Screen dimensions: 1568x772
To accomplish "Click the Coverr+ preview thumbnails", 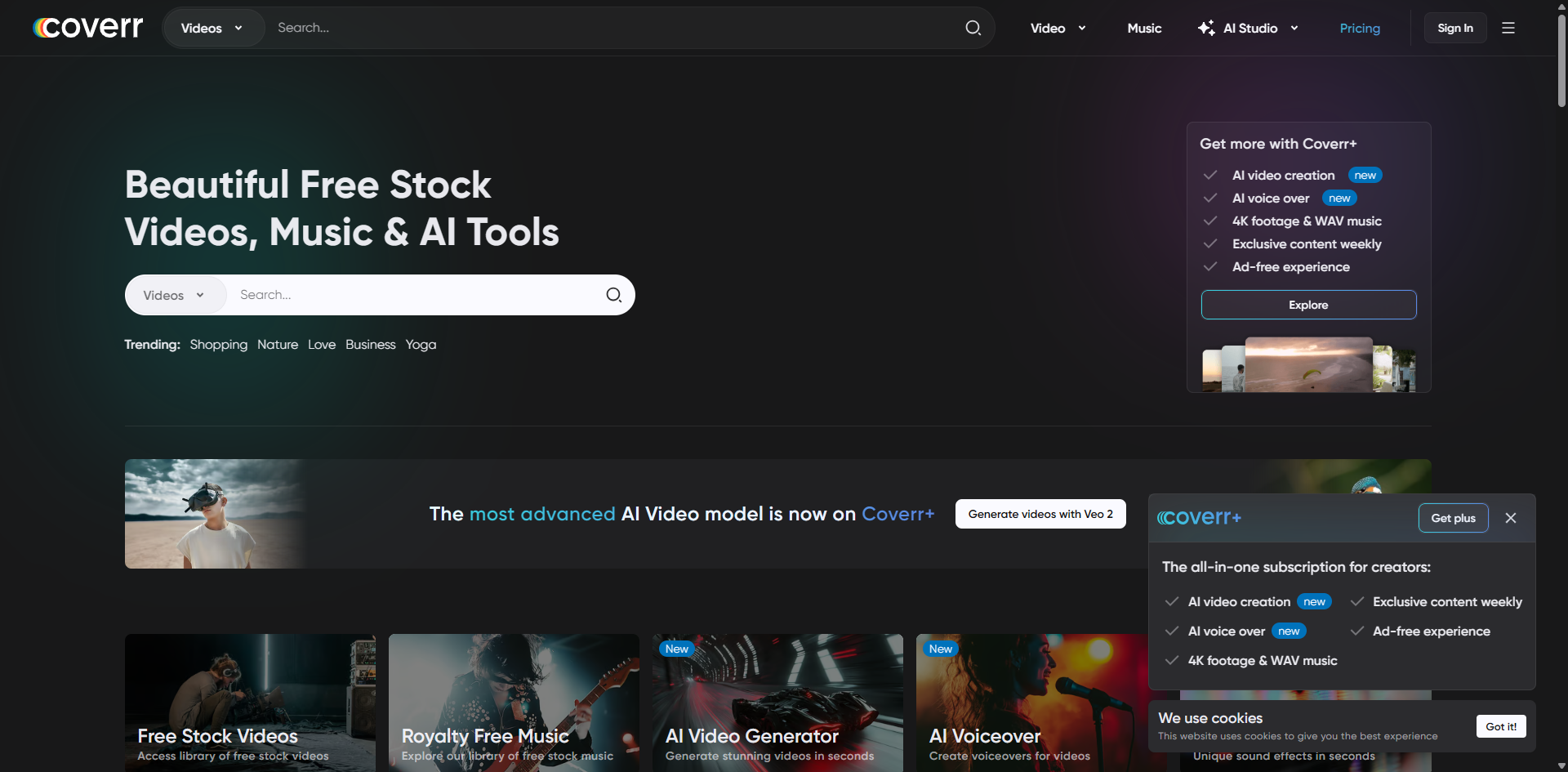I will tap(1308, 364).
